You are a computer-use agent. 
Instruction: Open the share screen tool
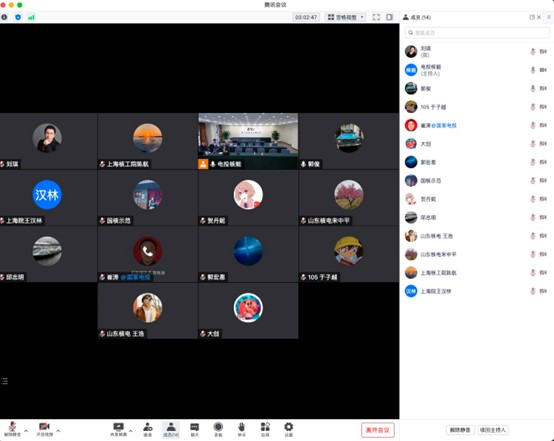click(118, 429)
